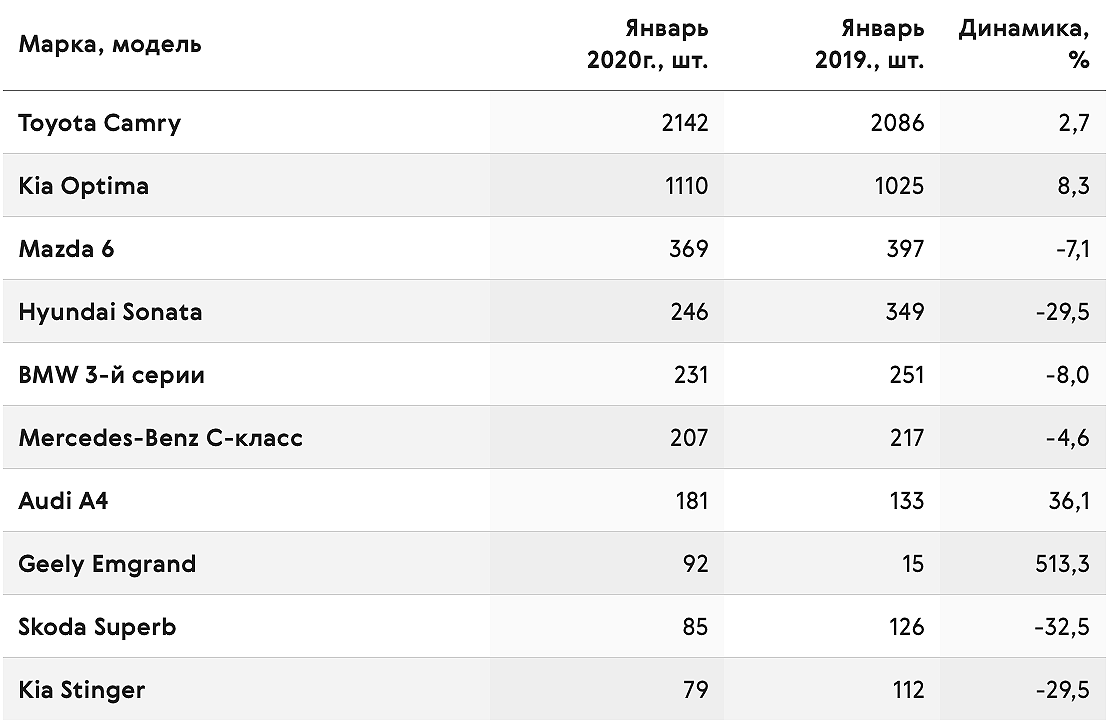Click Skoda Superb's -32,5 dynamics value
The image size is (1111, 724).
(x=1061, y=628)
